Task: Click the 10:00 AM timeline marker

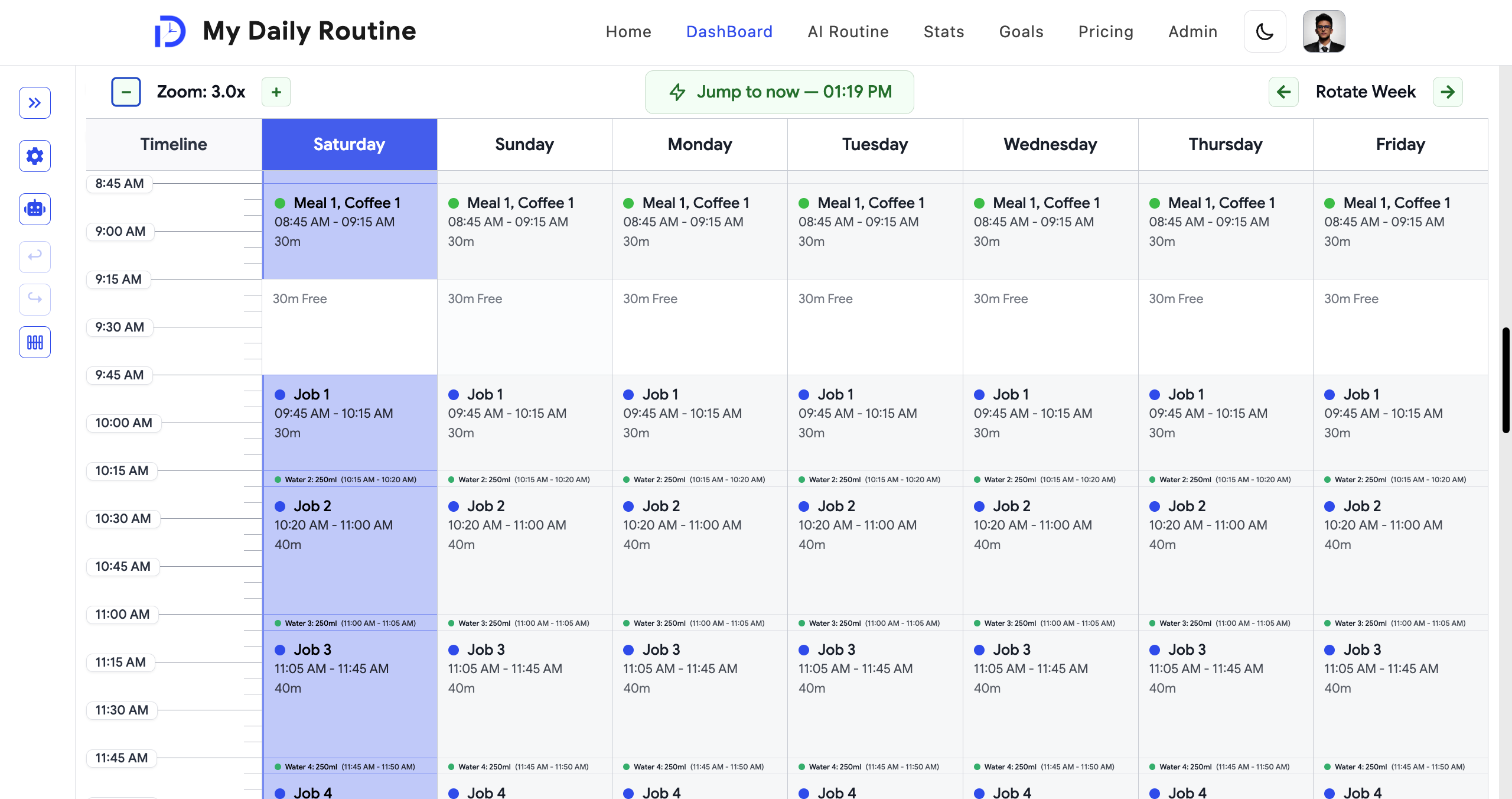Action: [x=124, y=423]
